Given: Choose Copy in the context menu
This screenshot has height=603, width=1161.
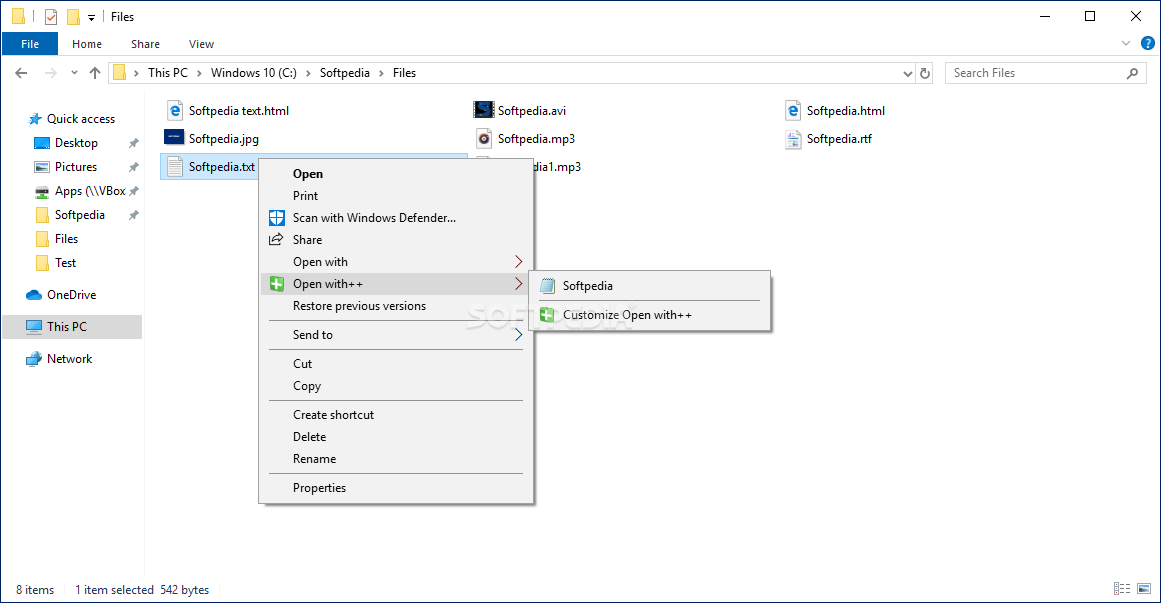Looking at the screenshot, I should (396, 386).
